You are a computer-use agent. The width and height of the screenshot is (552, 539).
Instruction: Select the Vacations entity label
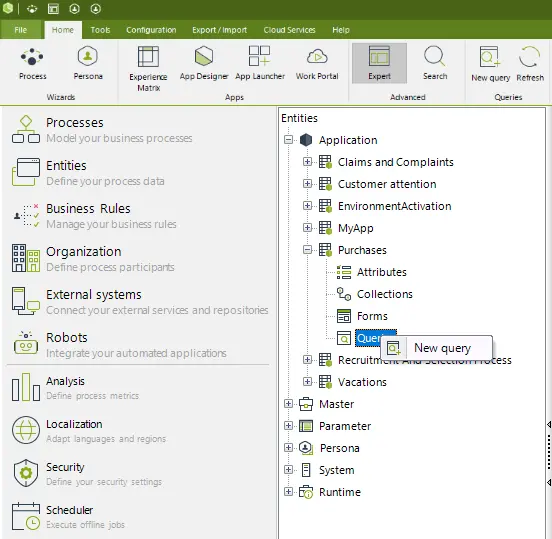coord(362,382)
